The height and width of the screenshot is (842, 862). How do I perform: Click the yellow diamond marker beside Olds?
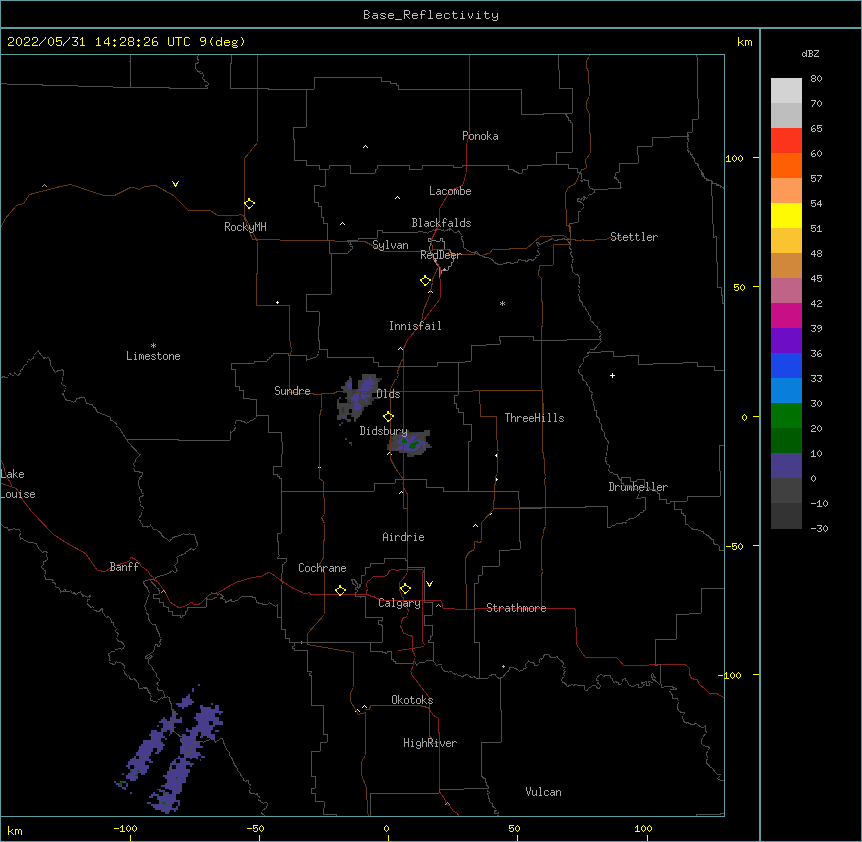[x=388, y=416]
